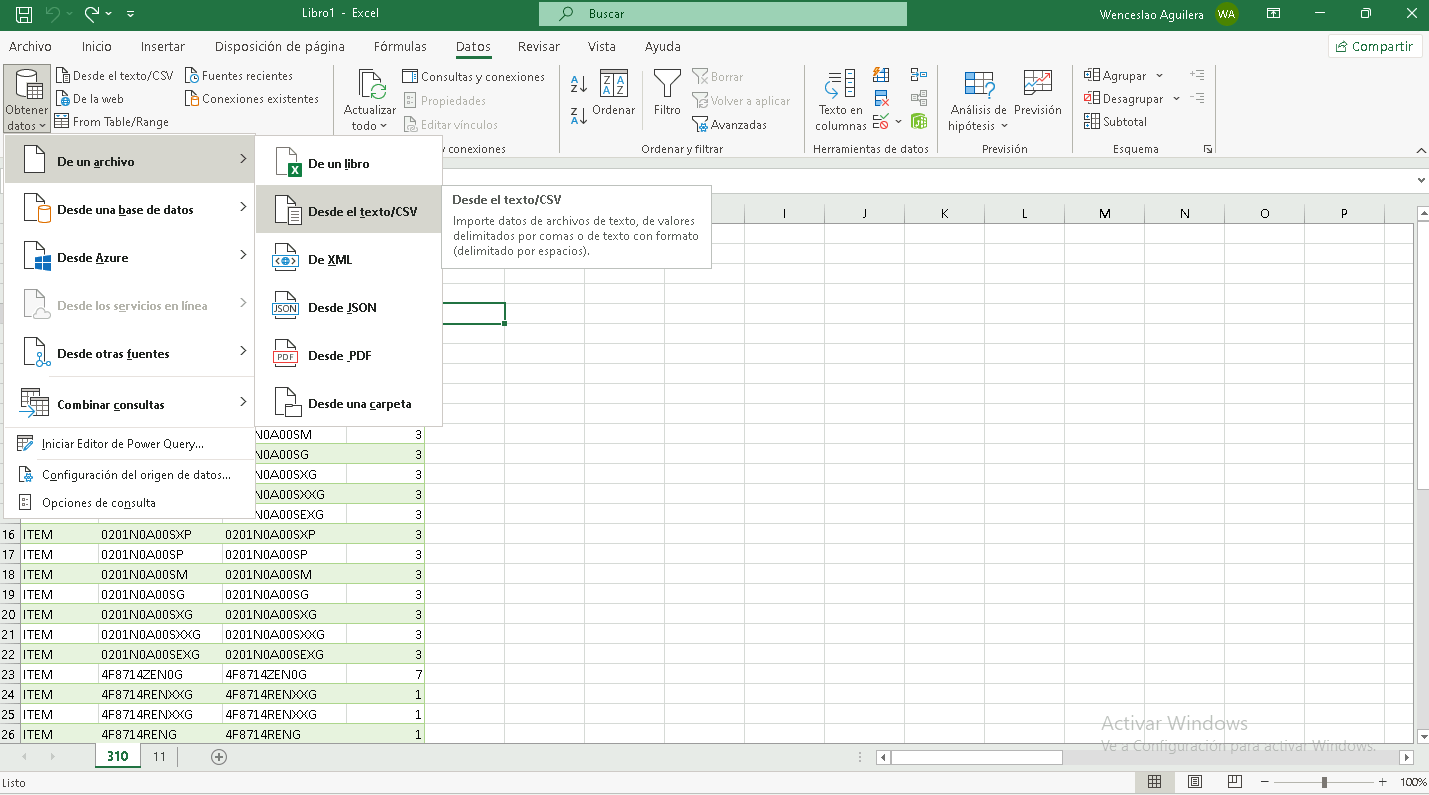Open Texto en columnas tool
Screen dimensions: 1429x795
[x=840, y=100]
